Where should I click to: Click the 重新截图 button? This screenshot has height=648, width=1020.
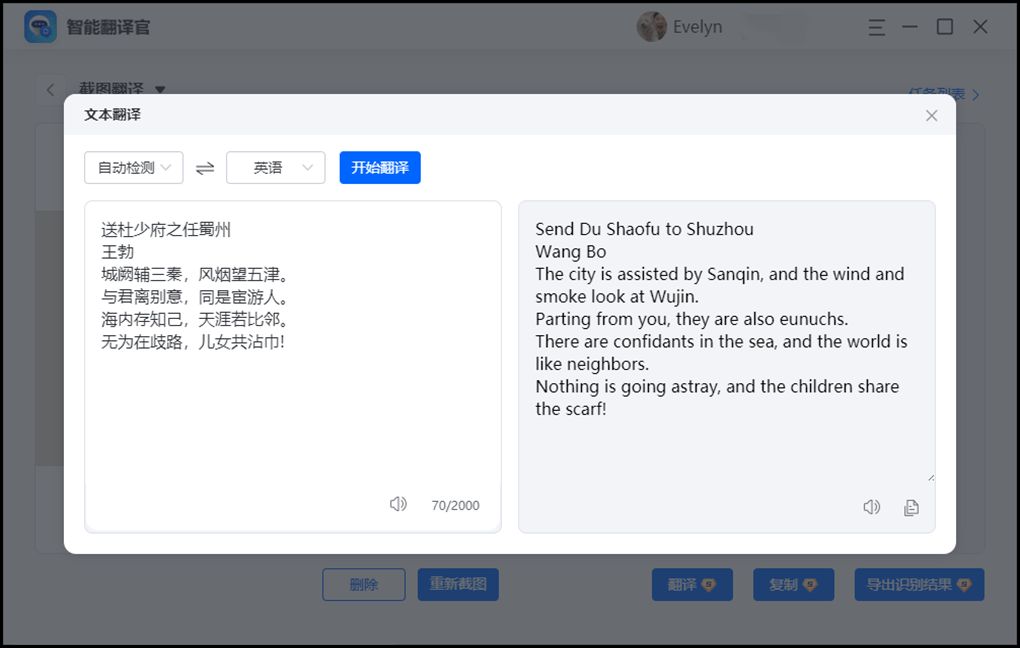click(458, 584)
